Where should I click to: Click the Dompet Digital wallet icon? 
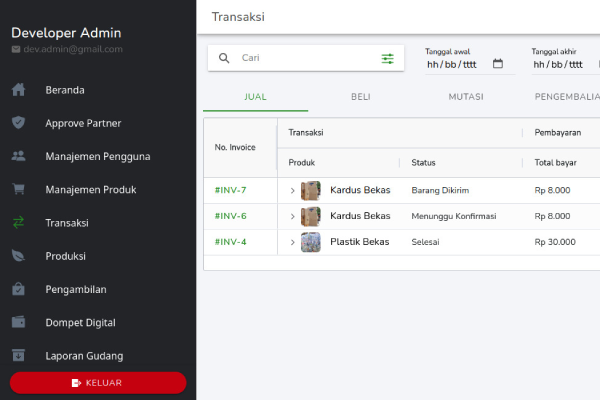tap(18, 322)
